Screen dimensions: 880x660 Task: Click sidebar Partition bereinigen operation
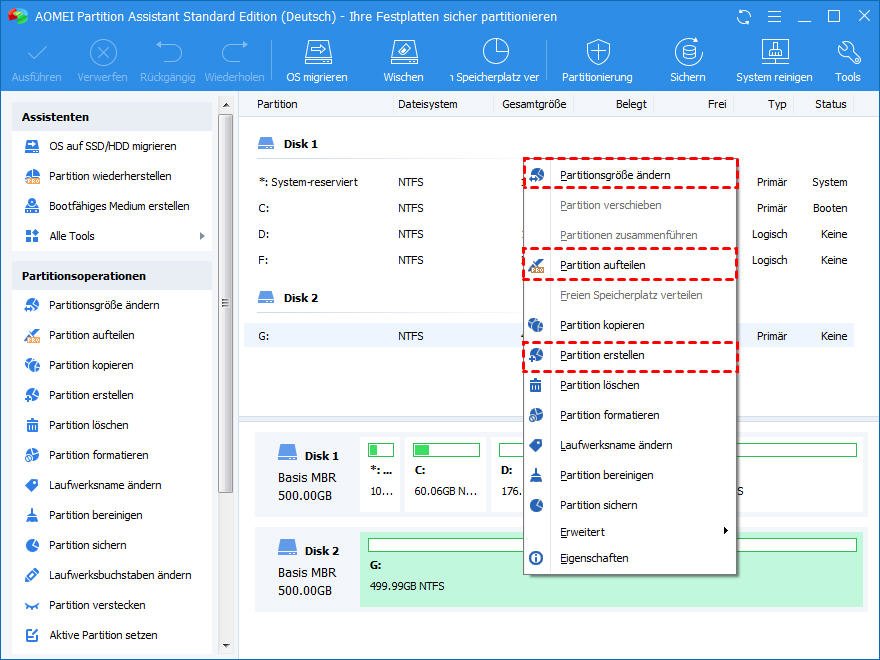tap(96, 515)
